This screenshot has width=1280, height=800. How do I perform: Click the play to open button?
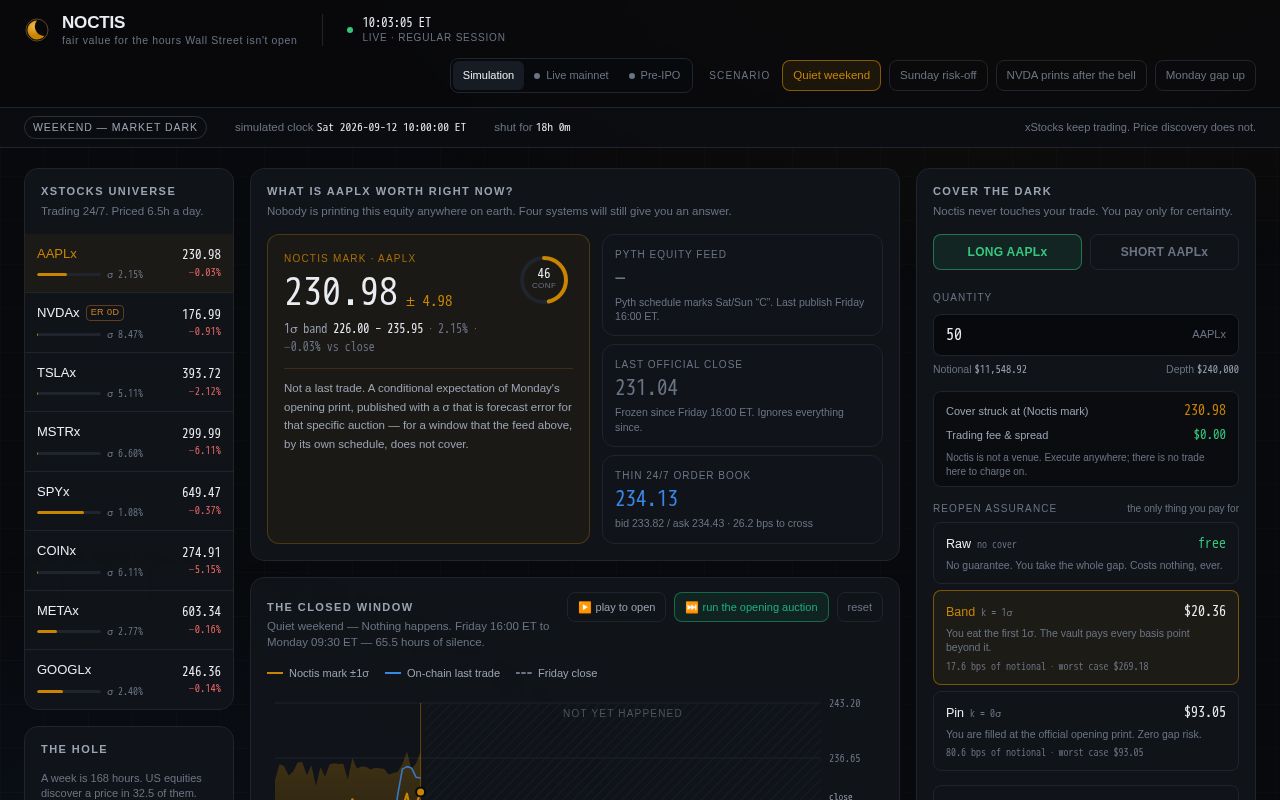[x=616, y=607]
